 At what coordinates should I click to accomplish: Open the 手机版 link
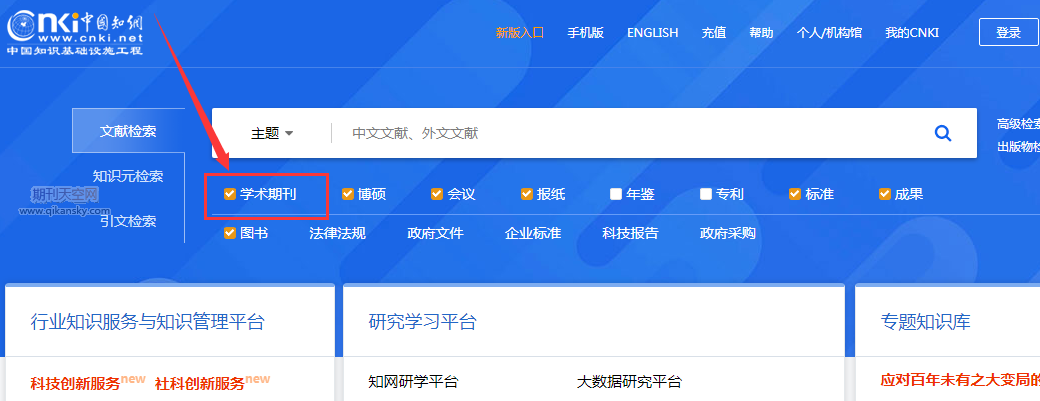click(585, 32)
